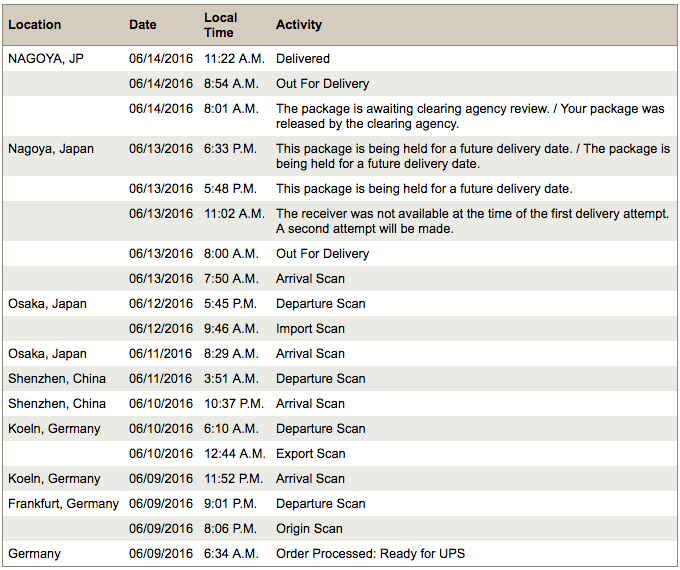Select the Import Scan activity row
680x570 pixels.
click(310, 329)
